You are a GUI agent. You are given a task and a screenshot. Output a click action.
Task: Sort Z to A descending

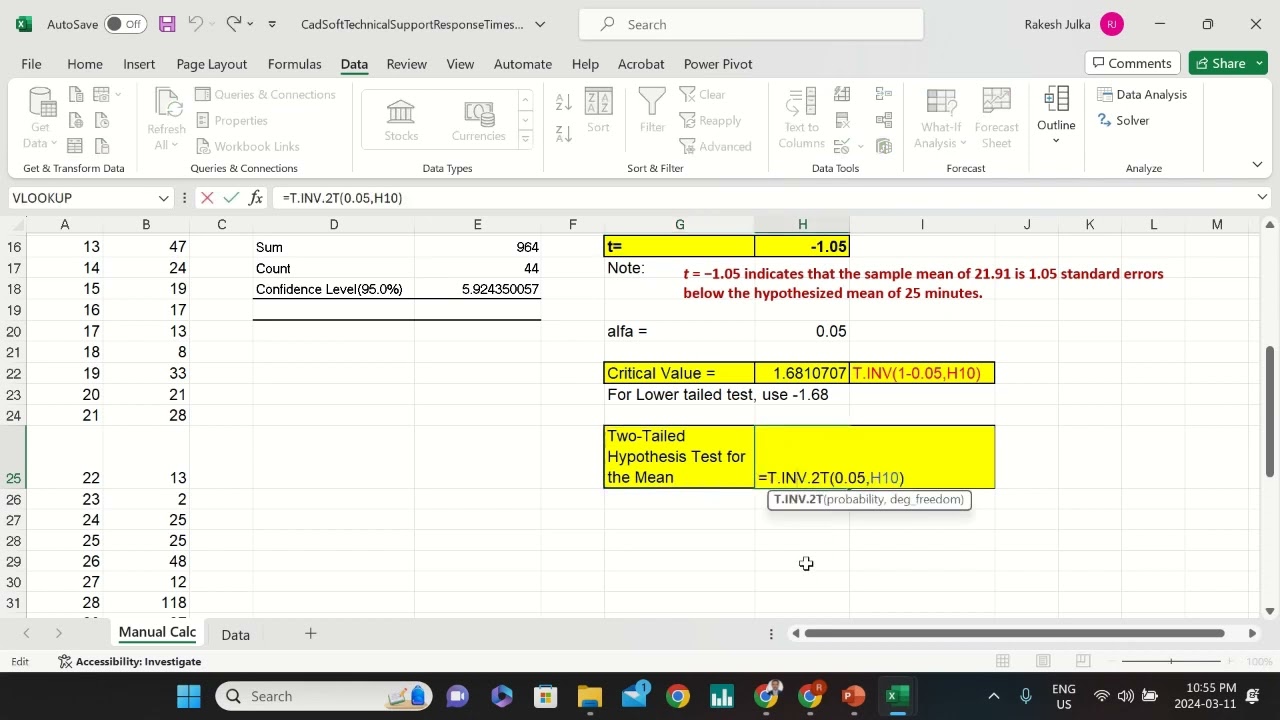pos(564,133)
